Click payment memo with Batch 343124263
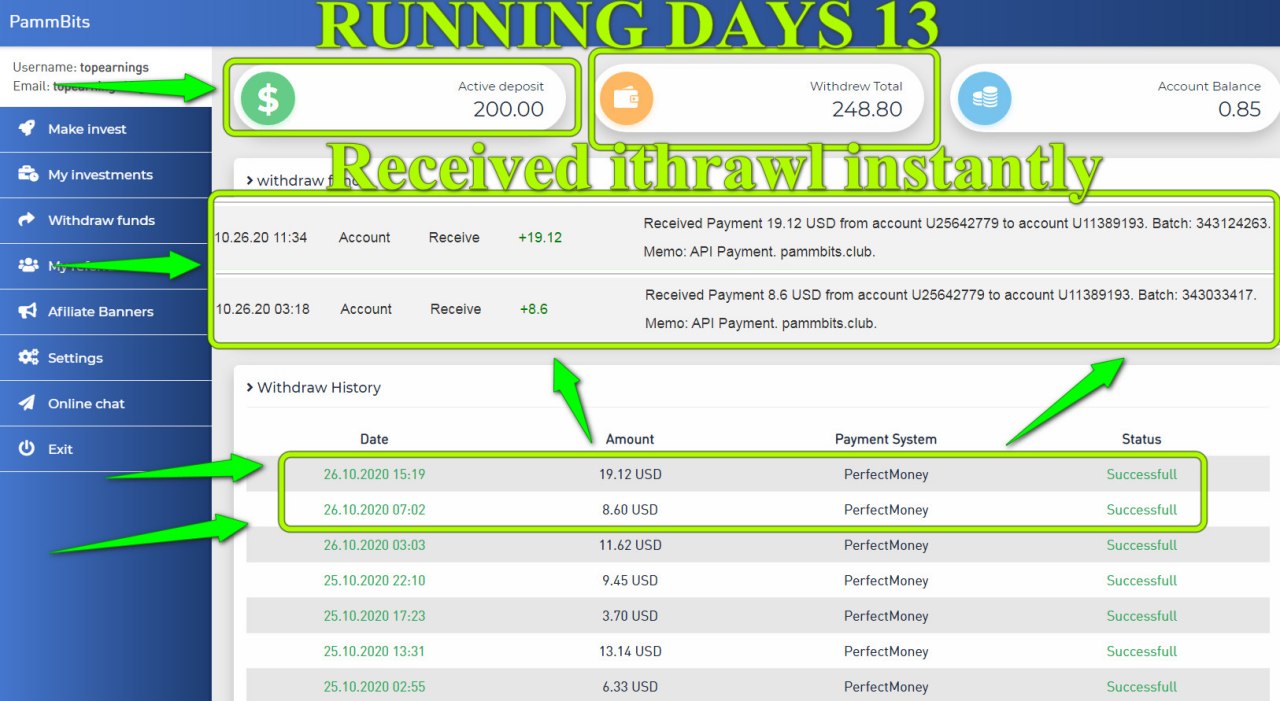Image resolution: width=1280 pixels, height=701 pixels. (957, 238)
